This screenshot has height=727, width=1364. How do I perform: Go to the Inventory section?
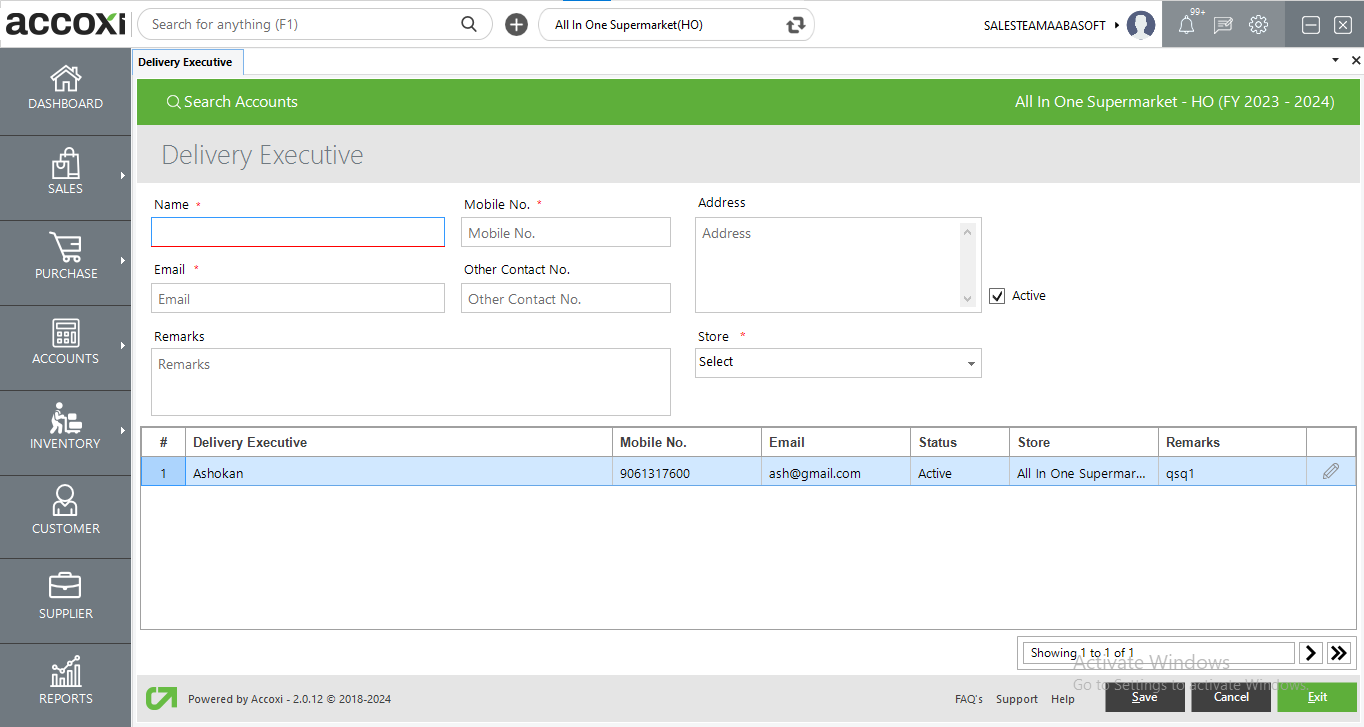point(65,428)
